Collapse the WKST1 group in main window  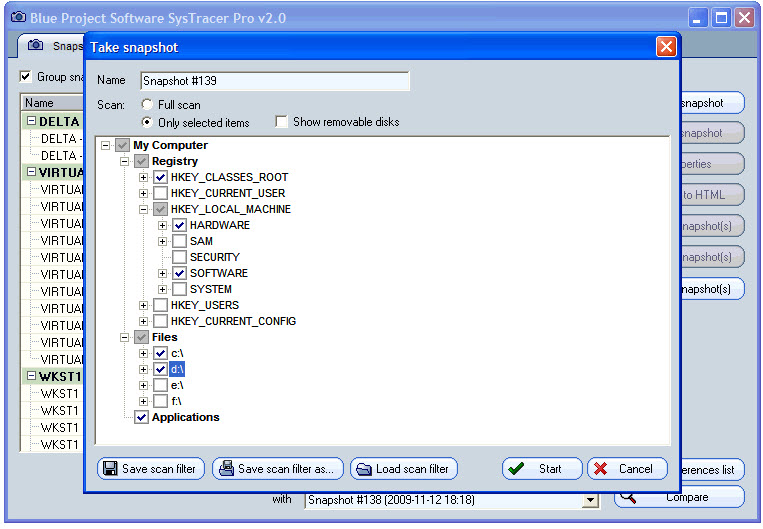[32, 376]
